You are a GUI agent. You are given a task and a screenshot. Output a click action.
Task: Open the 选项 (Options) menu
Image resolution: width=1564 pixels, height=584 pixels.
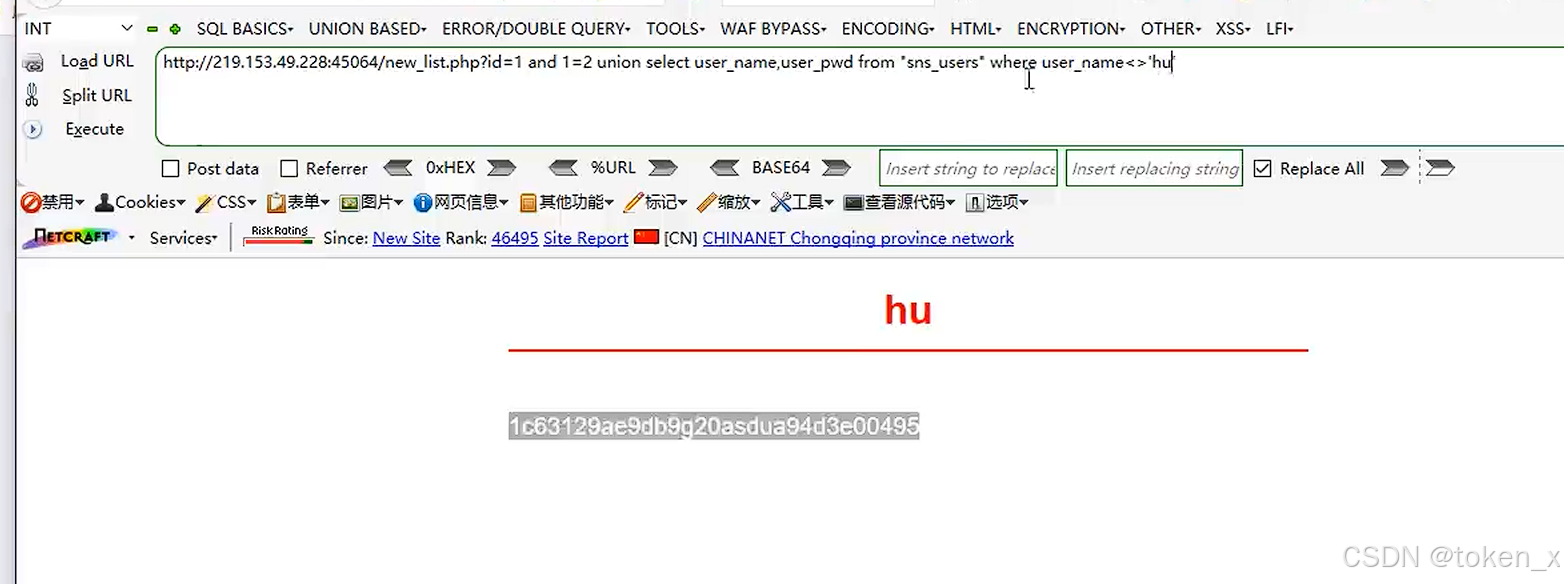click(997, 203)
